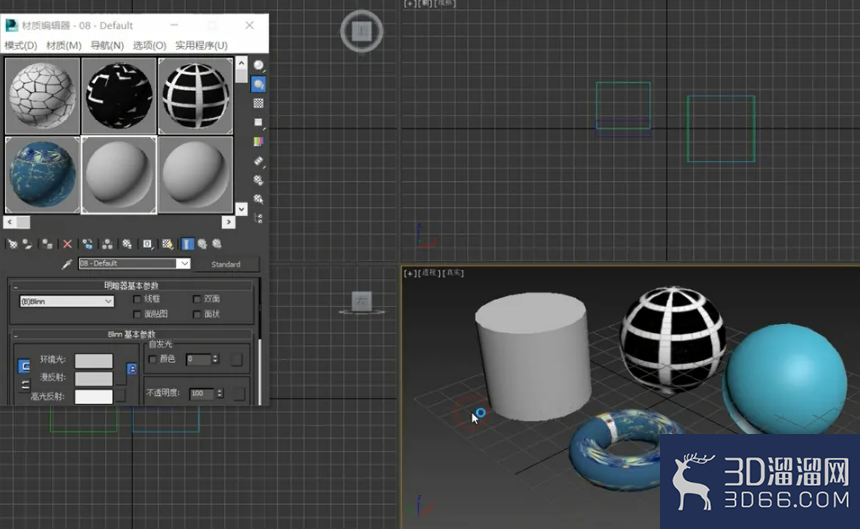Enable the 面状 (Faceted) checkbox
Screen dimensions: 860x529
click(196, 315)
